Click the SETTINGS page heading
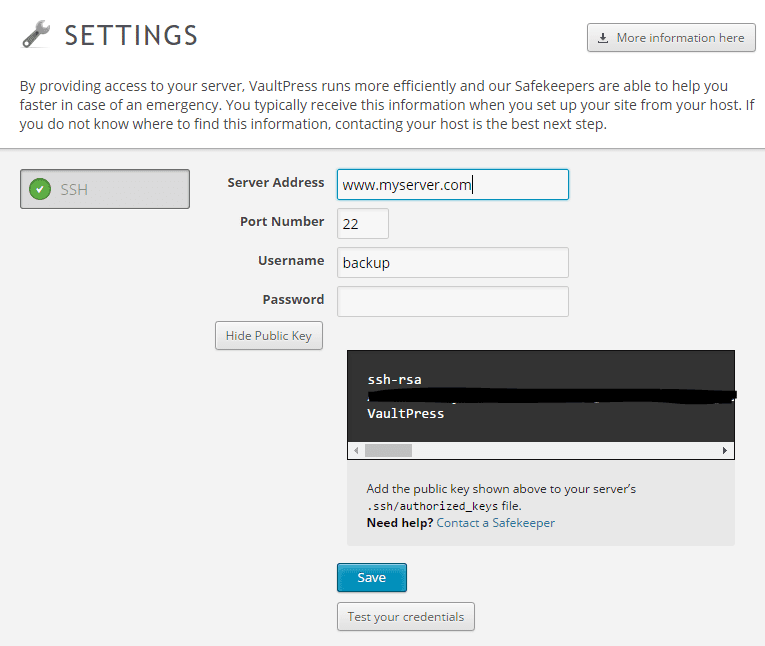765x646 pixels. click(x=131, y=36)
